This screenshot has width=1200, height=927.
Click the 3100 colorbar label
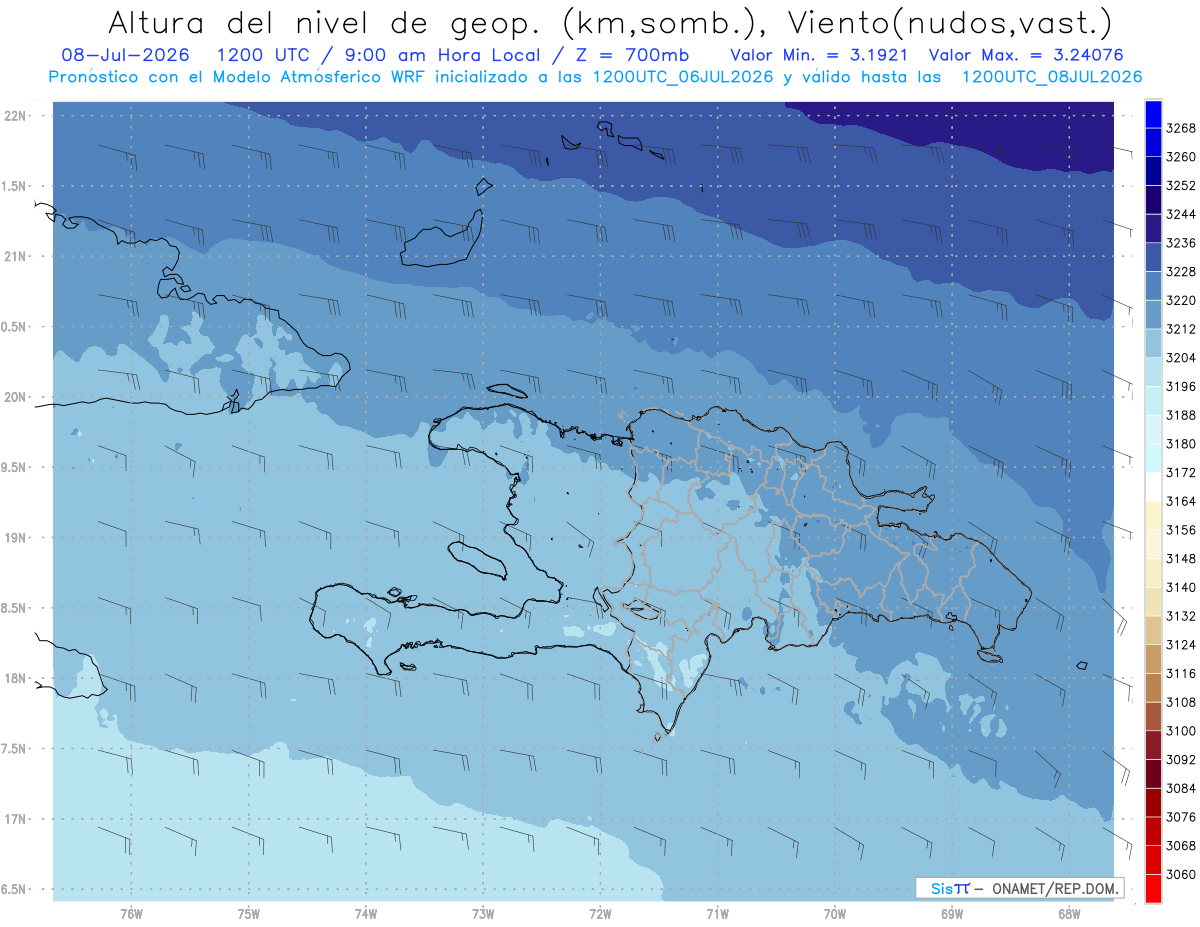click(1181, 731)
